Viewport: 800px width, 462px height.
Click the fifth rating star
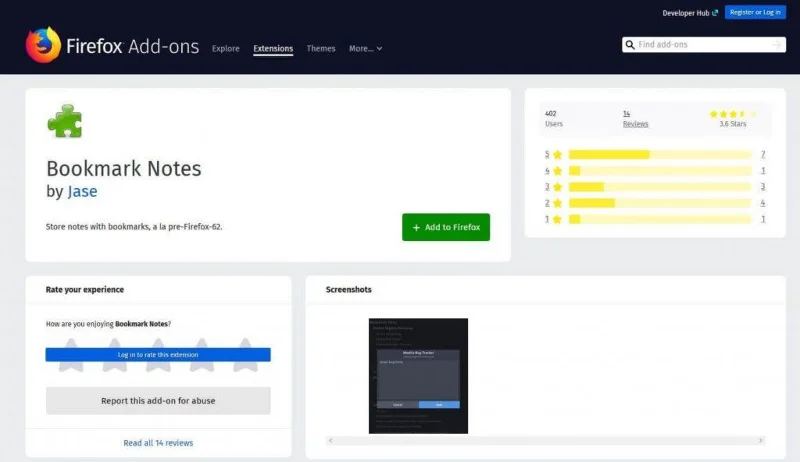point(245,356)
